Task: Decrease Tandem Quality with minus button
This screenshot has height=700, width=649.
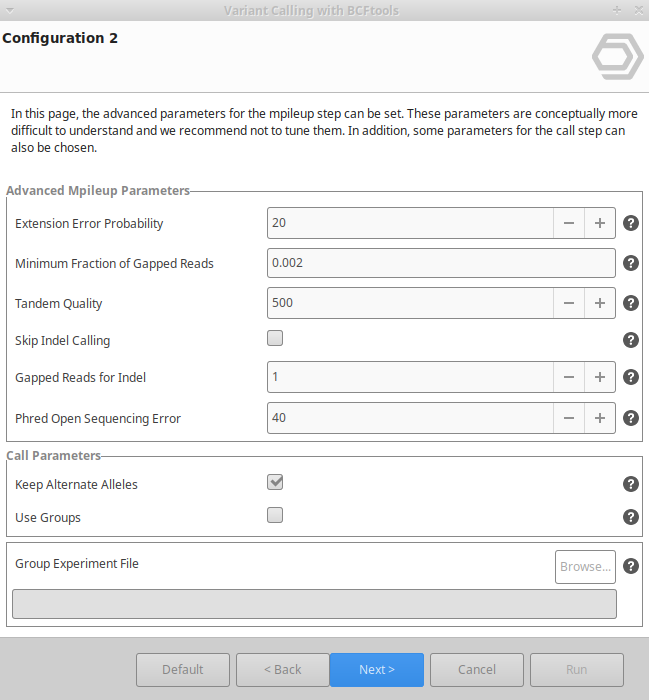Action: (569, 303)
